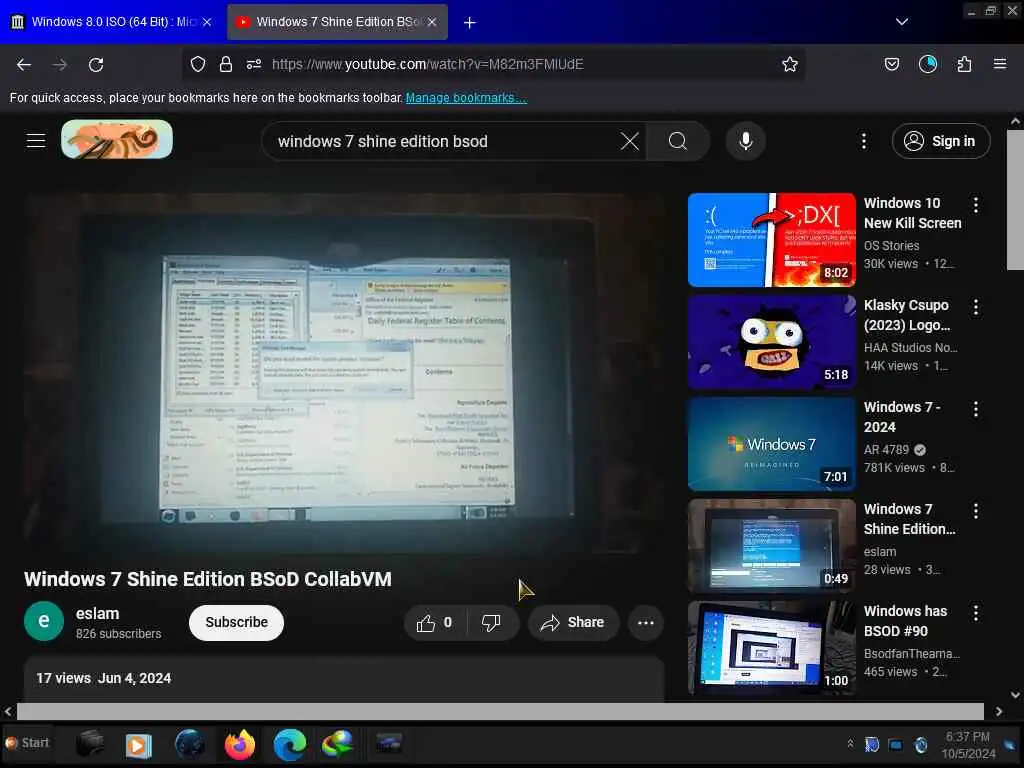1024x768 pixels.
Task: Like the video with thumbs up
Action: tap(435, 622)
